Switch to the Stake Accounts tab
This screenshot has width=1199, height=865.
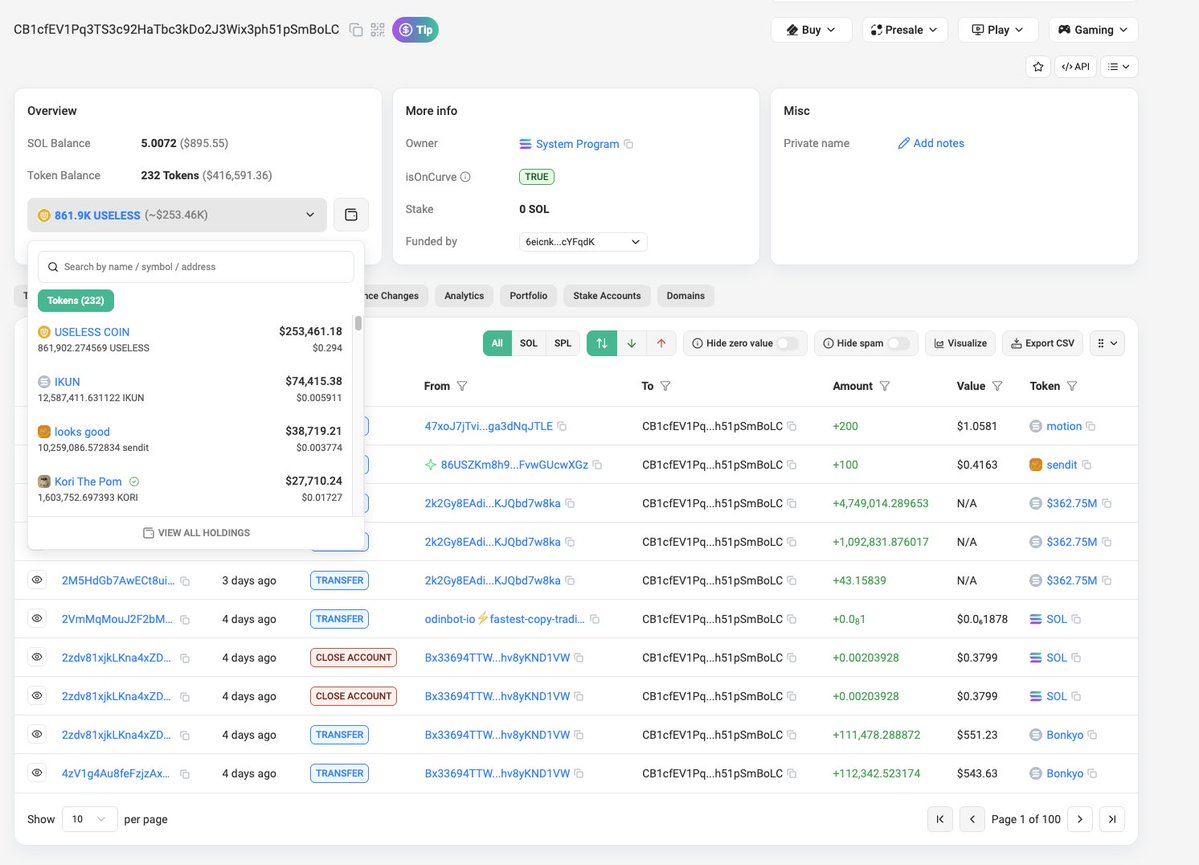[x=607, y=296]
